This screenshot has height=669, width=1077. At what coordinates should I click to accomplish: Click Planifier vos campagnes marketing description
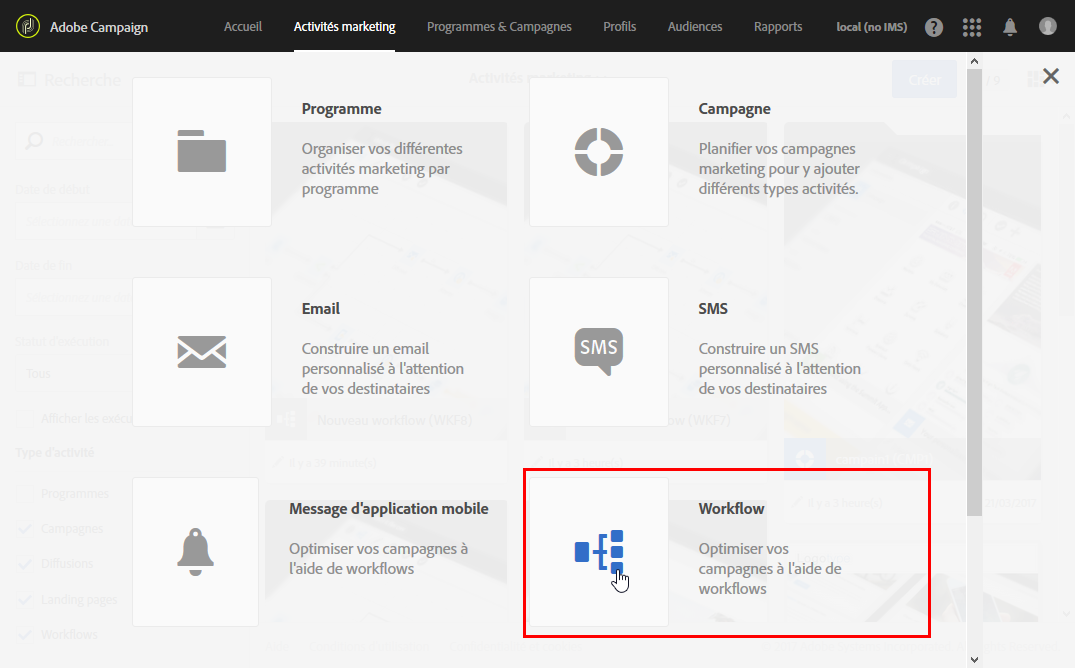779,168
